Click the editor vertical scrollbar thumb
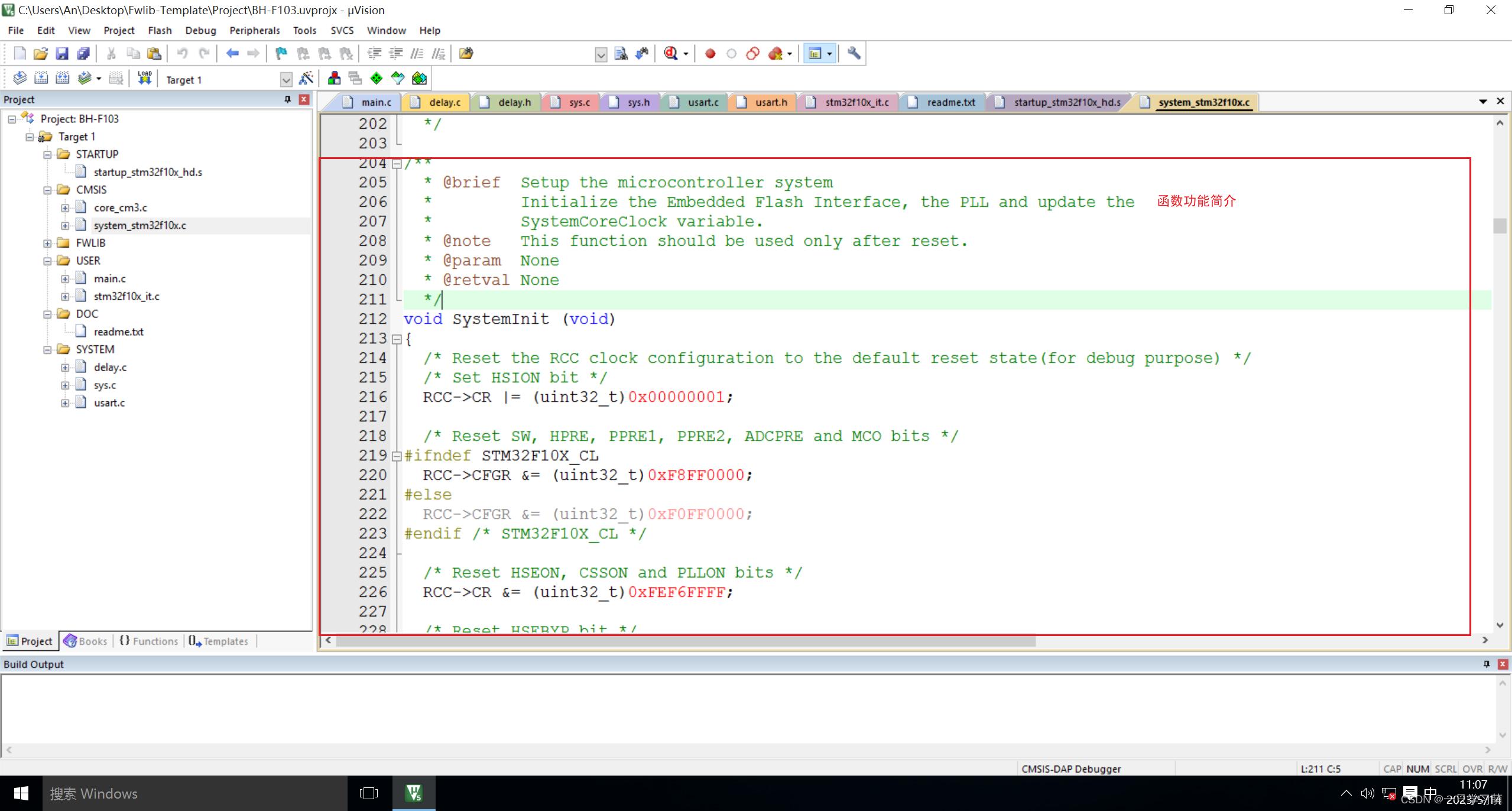 1500,226
